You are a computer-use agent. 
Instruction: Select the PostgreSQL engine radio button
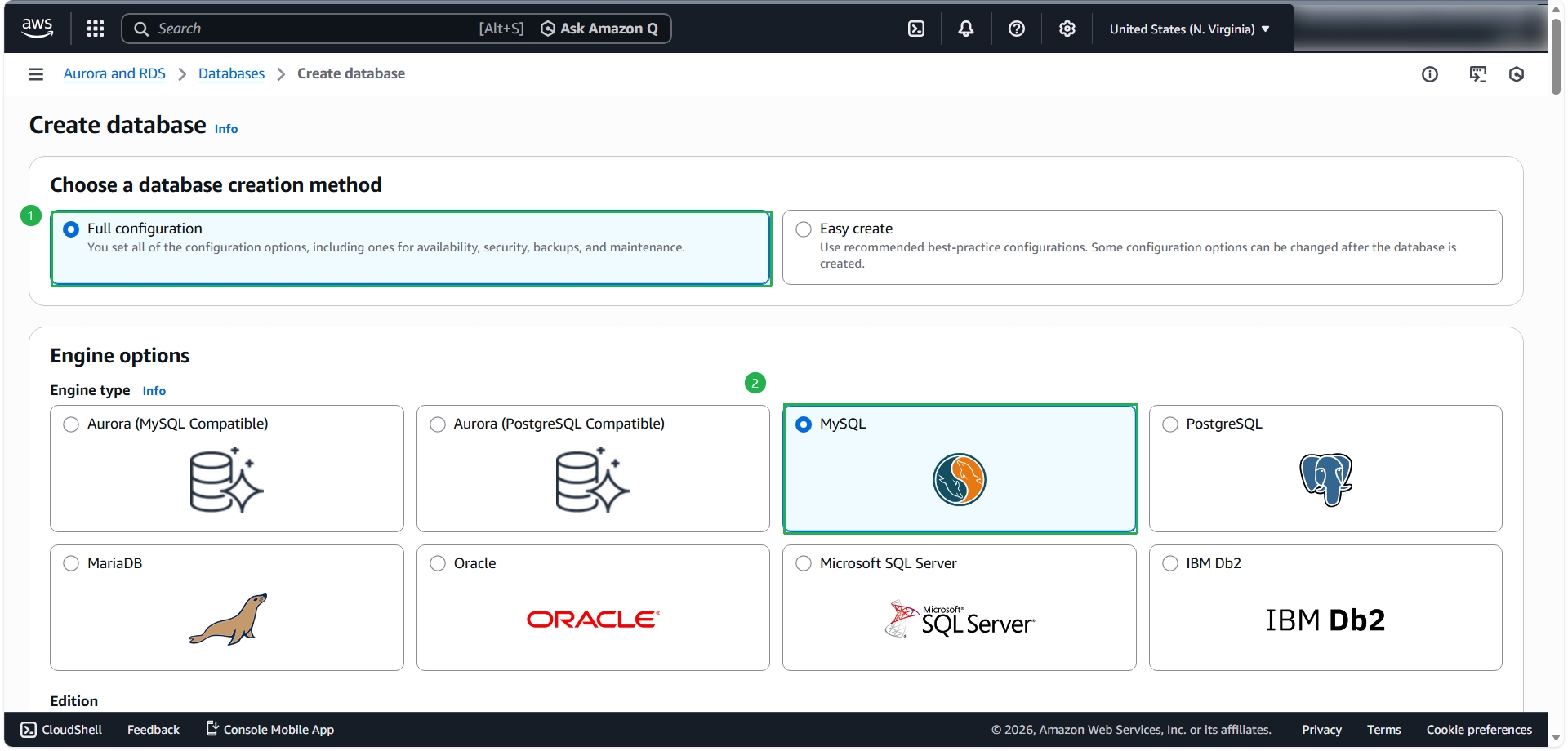point(1170,424)
